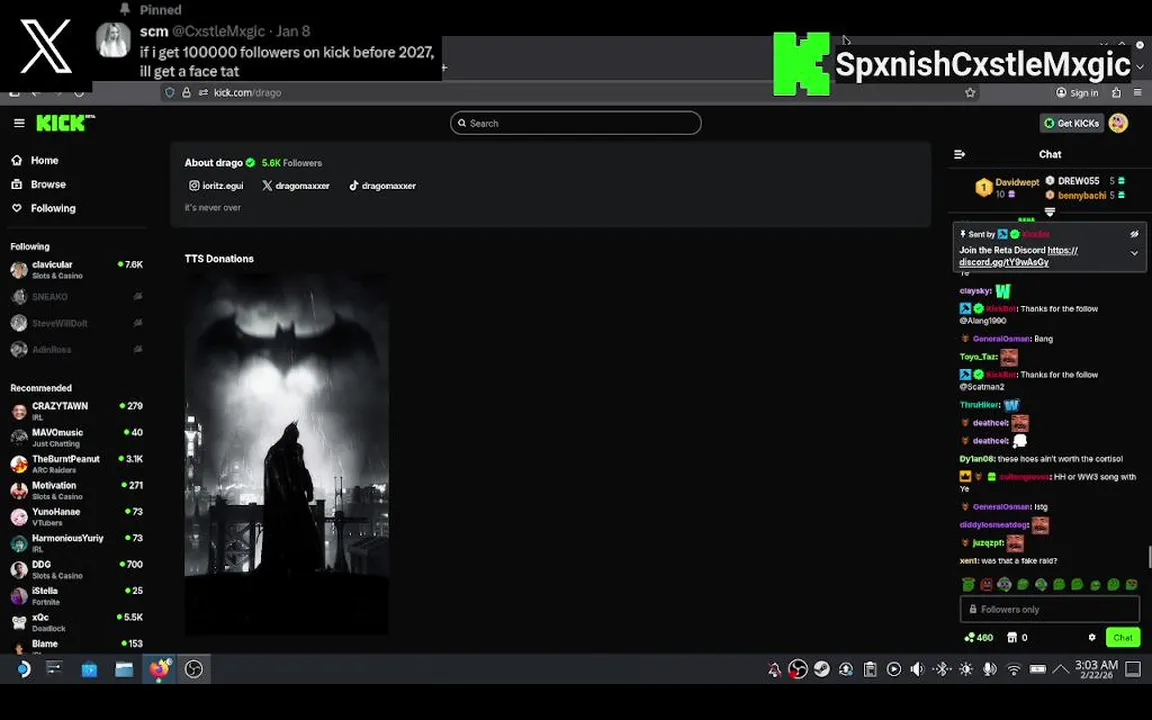Screen dimensions: 1152x720
Task: Click DREW055 in chat leaderboard
Action: coord(1079,181)
